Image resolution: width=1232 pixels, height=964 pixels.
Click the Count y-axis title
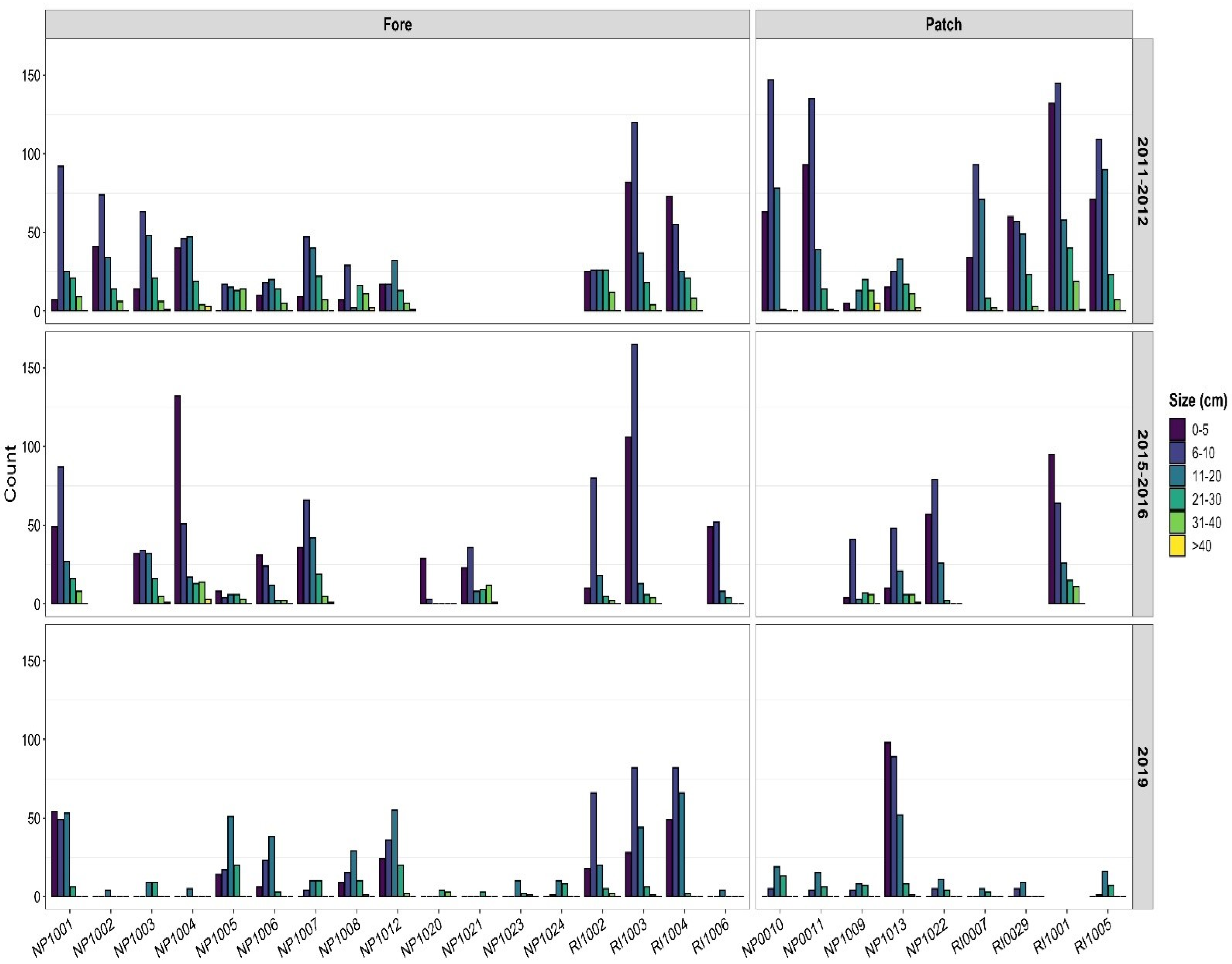pos(11,473)
